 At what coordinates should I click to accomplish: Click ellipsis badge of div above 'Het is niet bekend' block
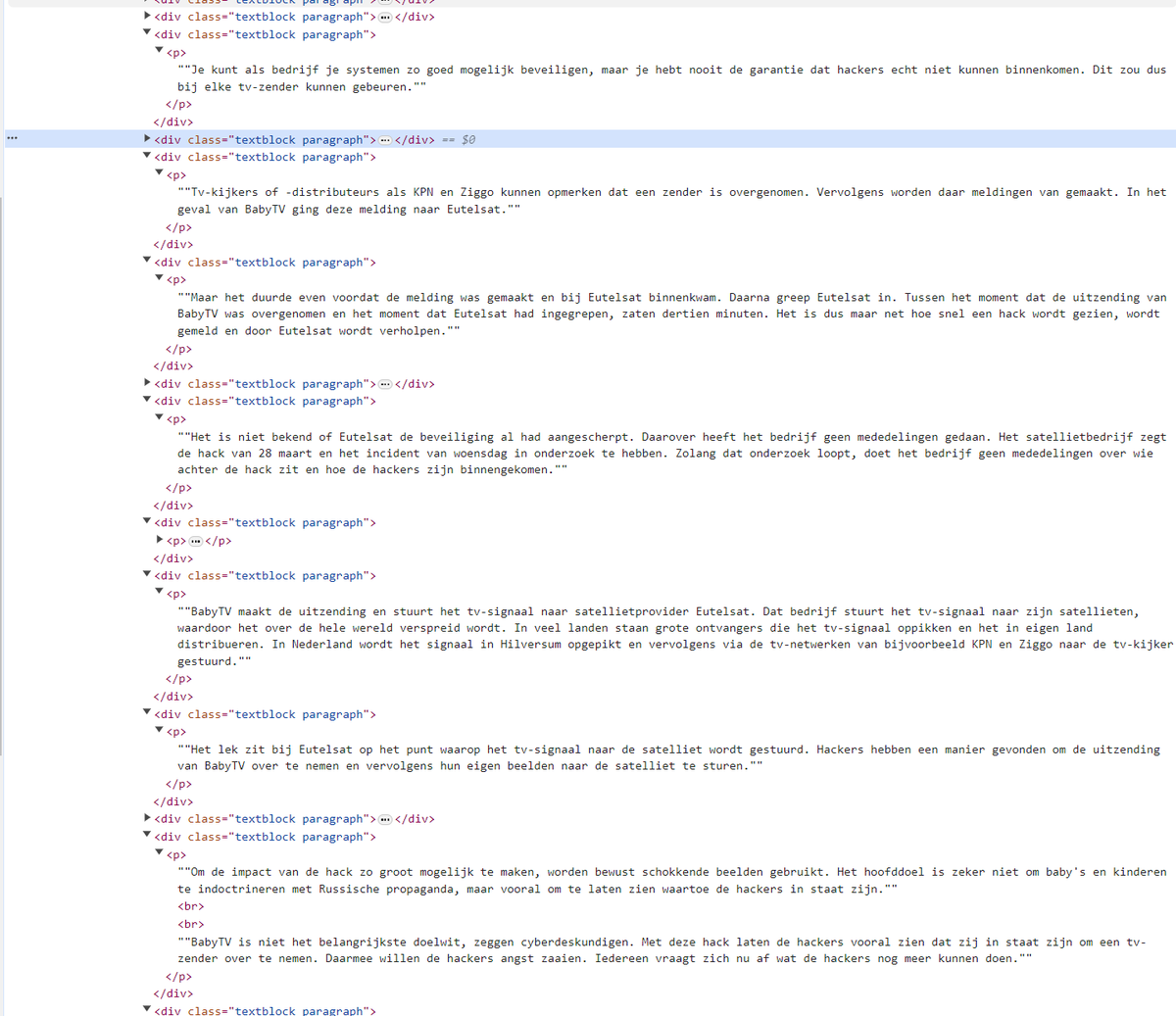pos(385,384)
